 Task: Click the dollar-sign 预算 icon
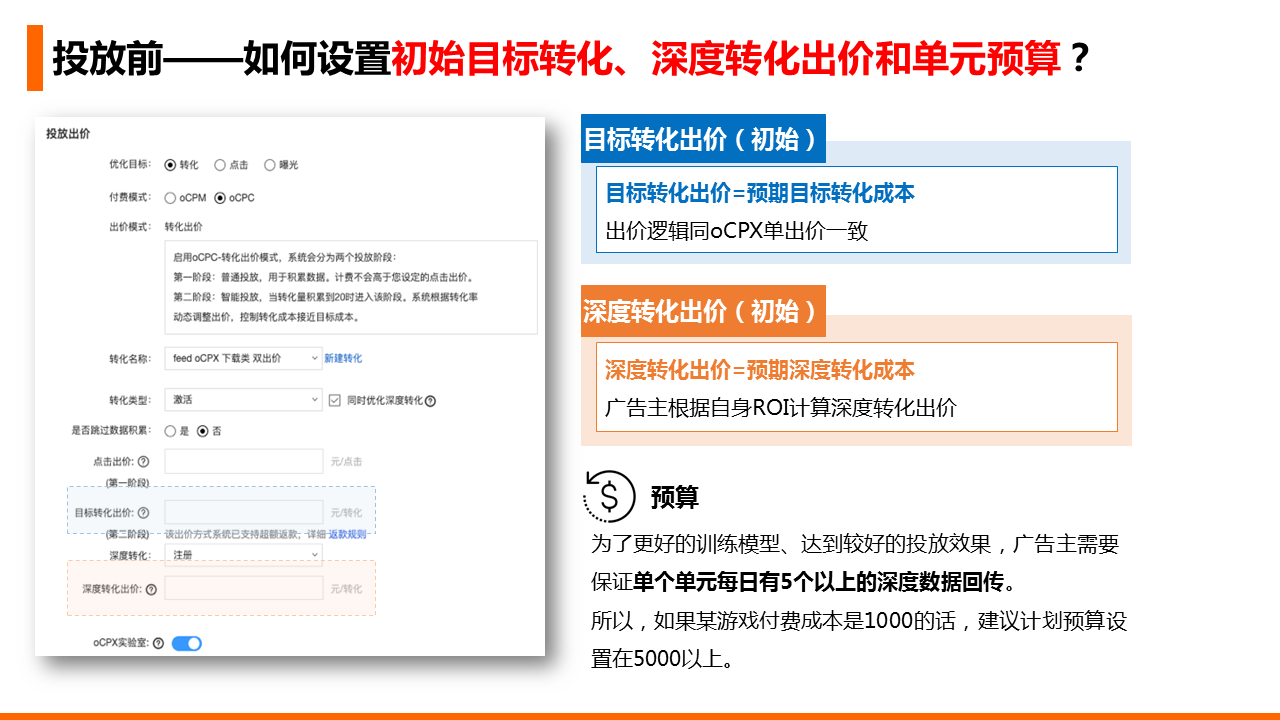click(x=609, y=496)
